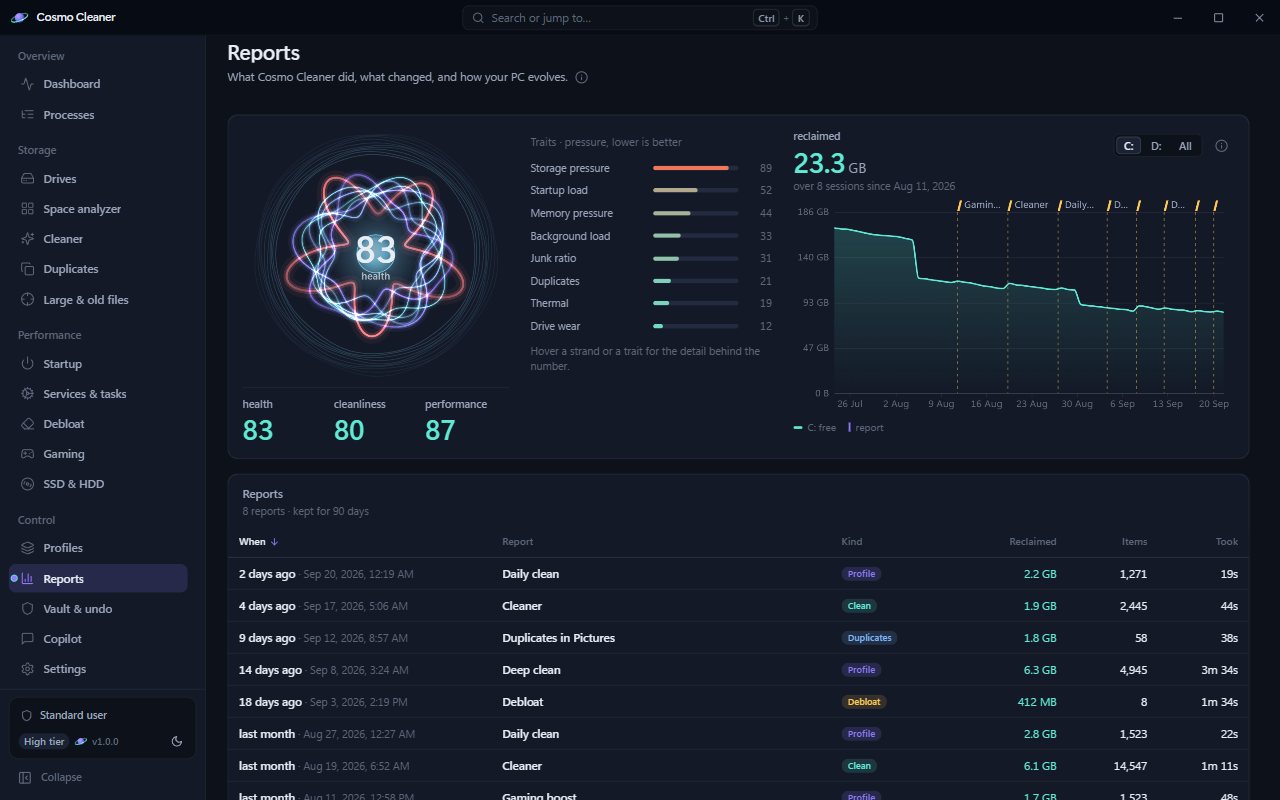Show All drives in chart
The height and width of the screenshot is (800, 1280).
(x=1185, y=146)
